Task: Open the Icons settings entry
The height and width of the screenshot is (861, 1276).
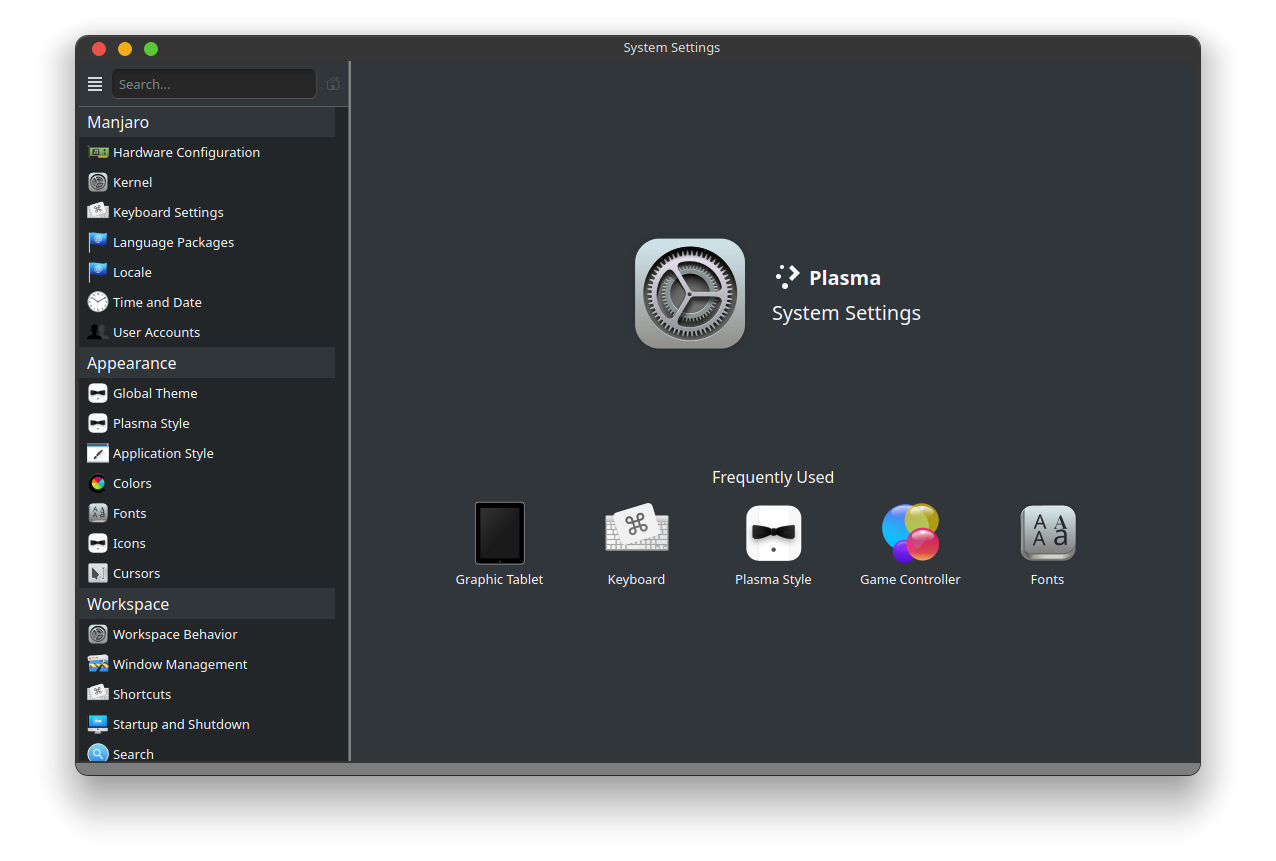Action: pyautogui.click(x=207, y=543)
